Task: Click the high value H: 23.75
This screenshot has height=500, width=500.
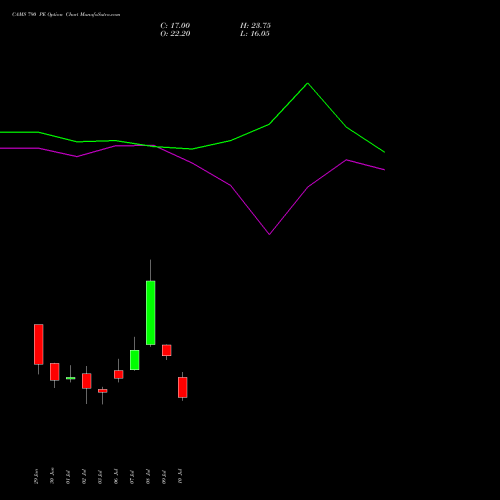Action: tap(255, 26)
